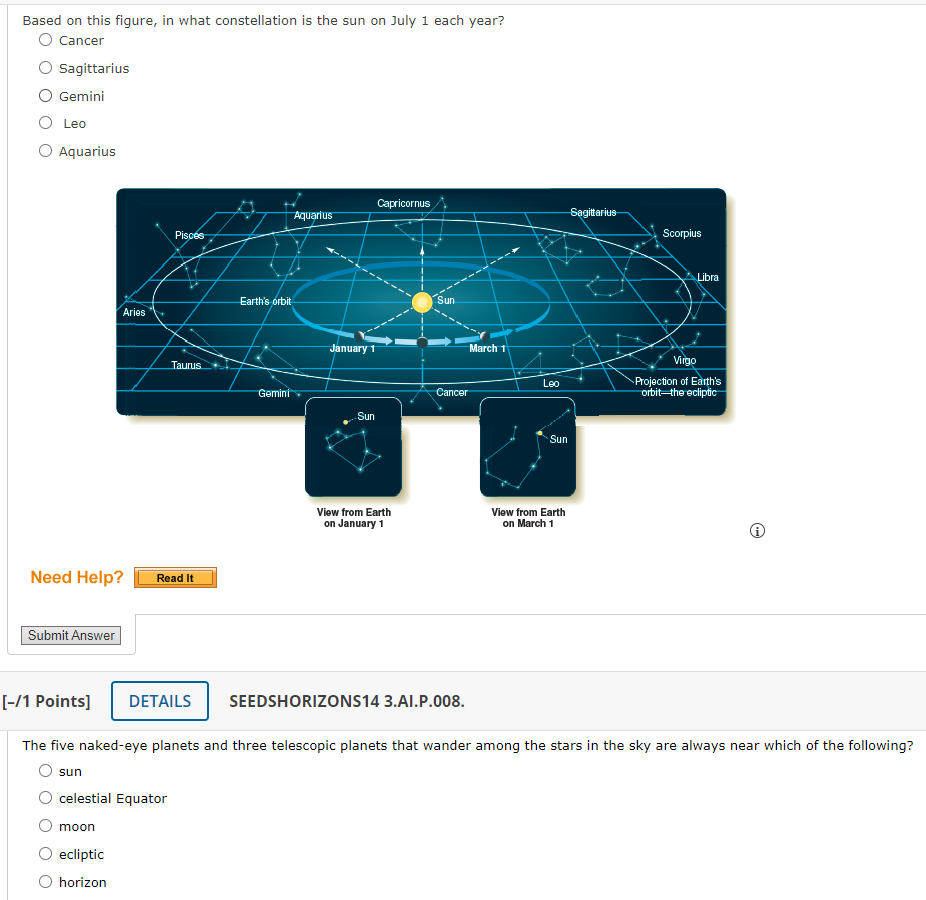The width and height of the screenshot is (926, 900).
Task: Select the Cancer answer option
Action: [x=45, y=40]
